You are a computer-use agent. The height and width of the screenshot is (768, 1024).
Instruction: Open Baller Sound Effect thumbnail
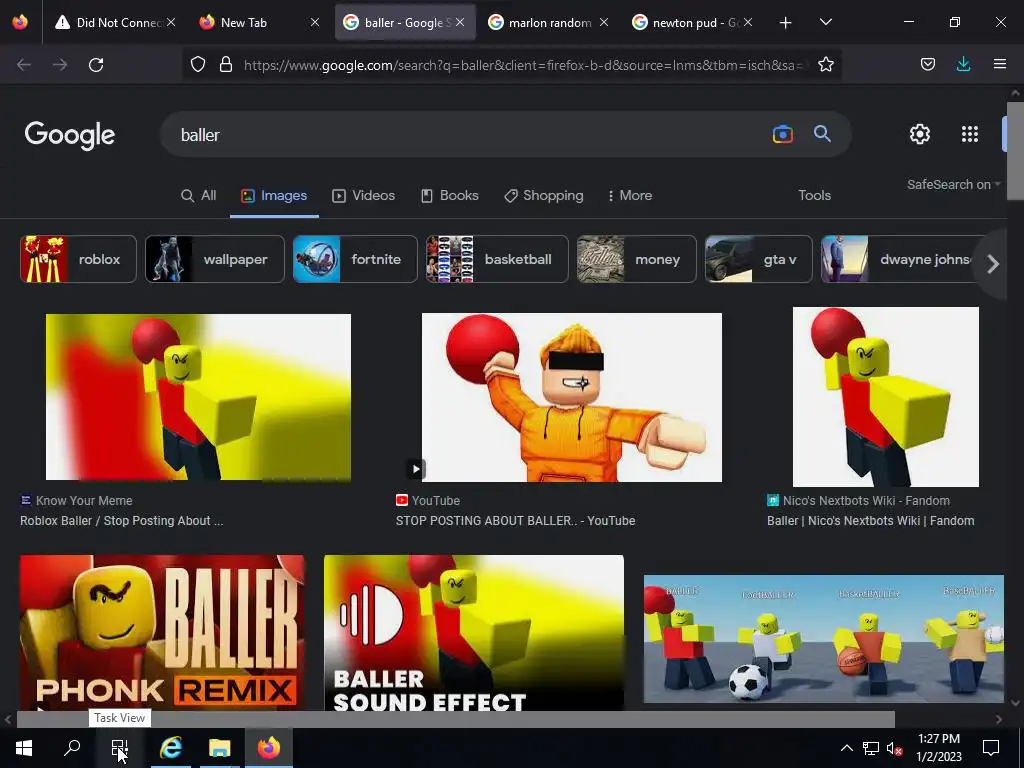click(473, 632)
